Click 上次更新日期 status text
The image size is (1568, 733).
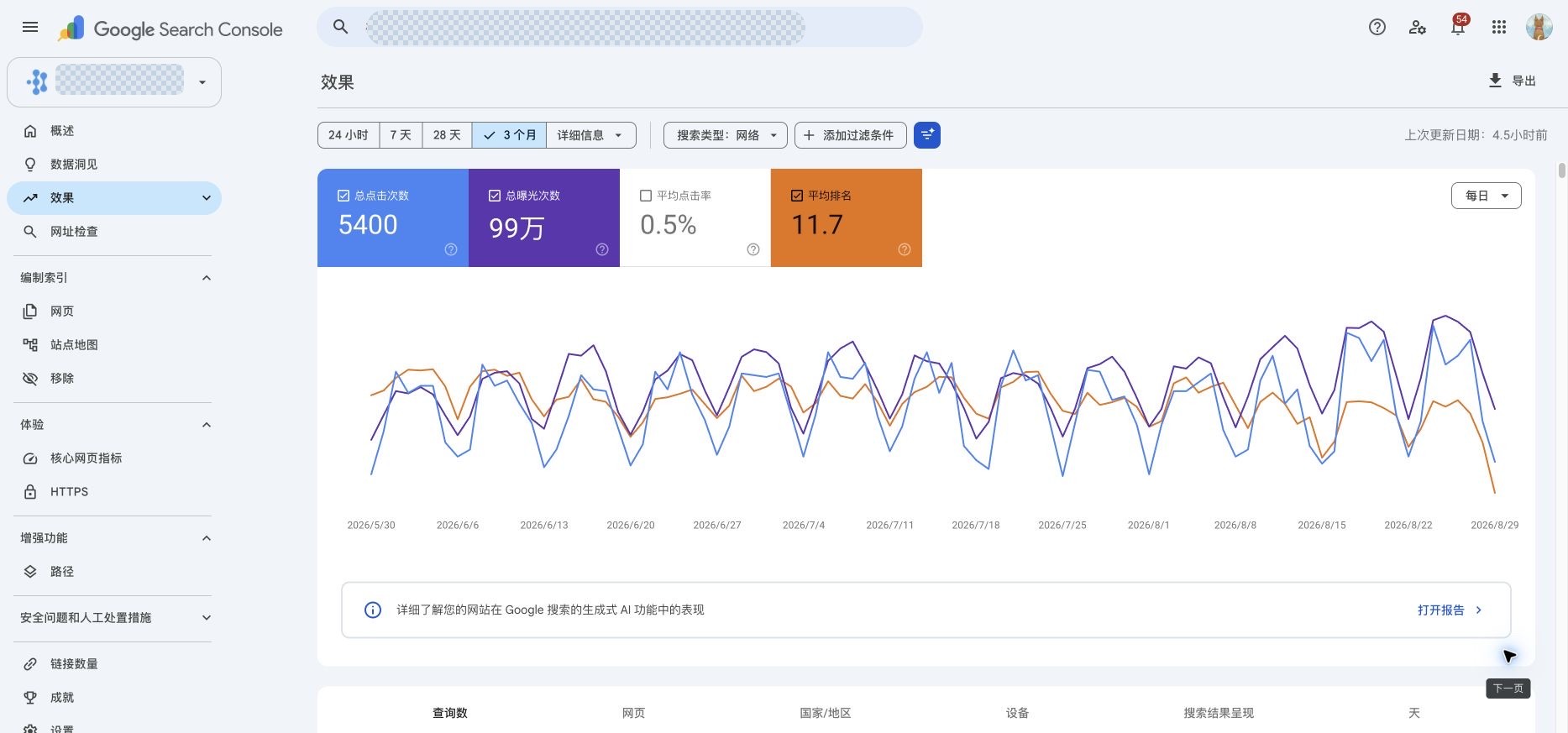tap(1476, 135)
